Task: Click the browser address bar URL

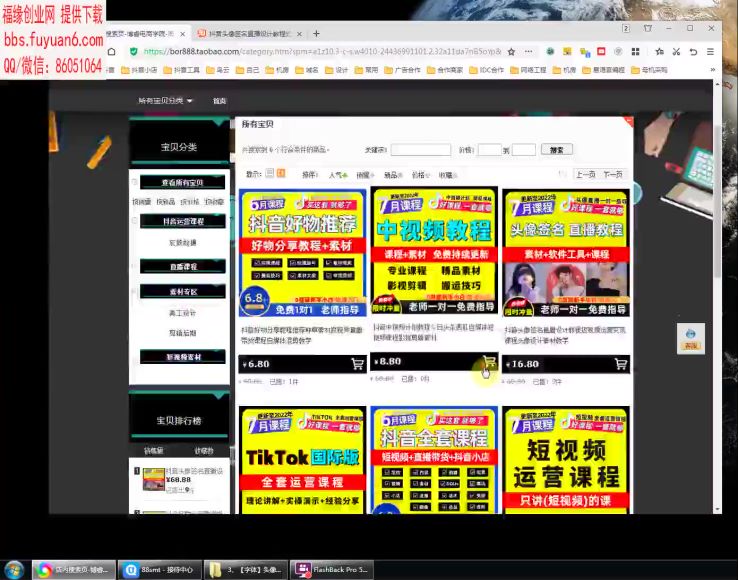Action: coord(322,52)
